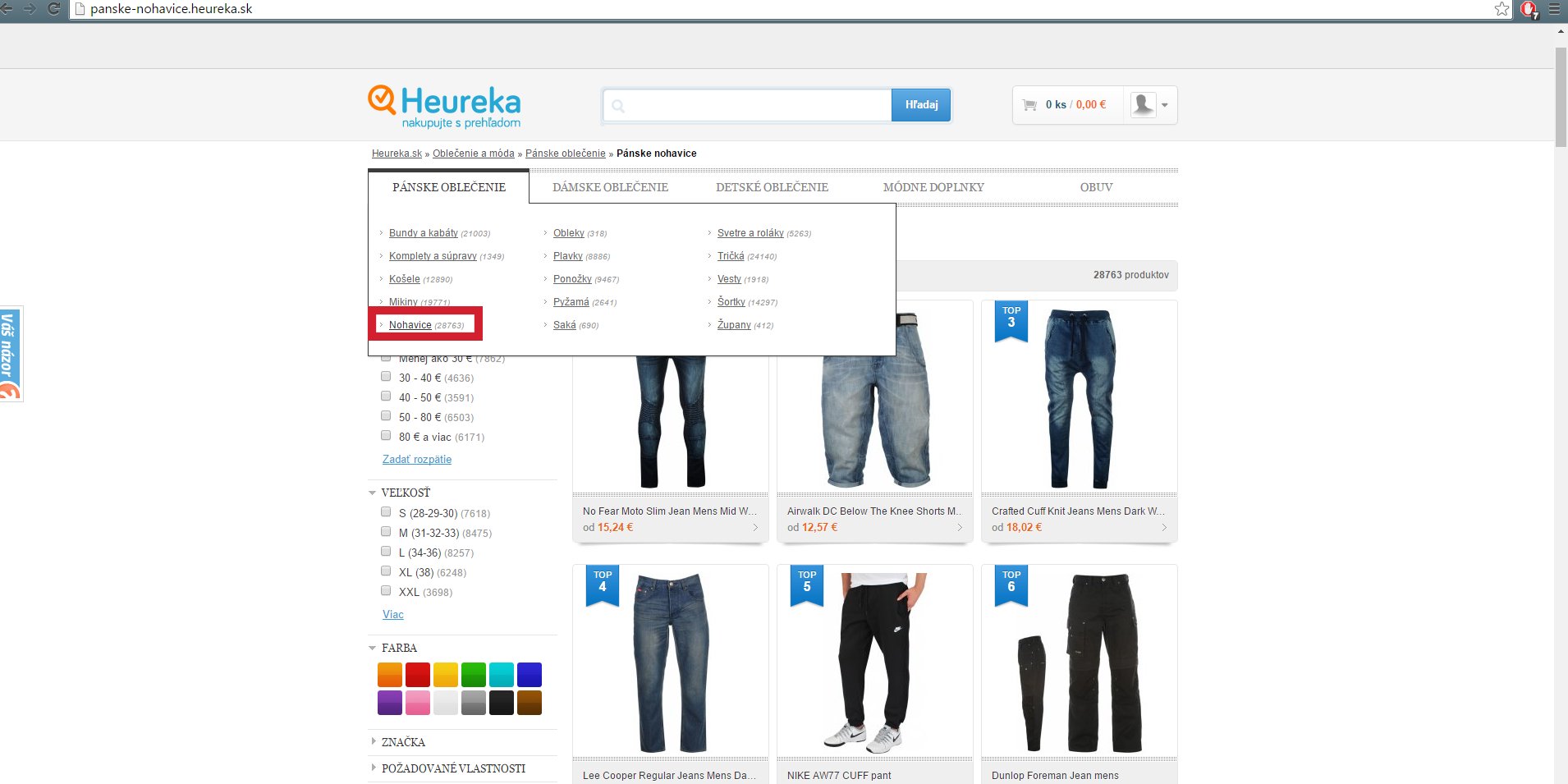Open Bundy a kabáty category
The height and width of the screenshot is (784, 1568).
click(424, 233)
